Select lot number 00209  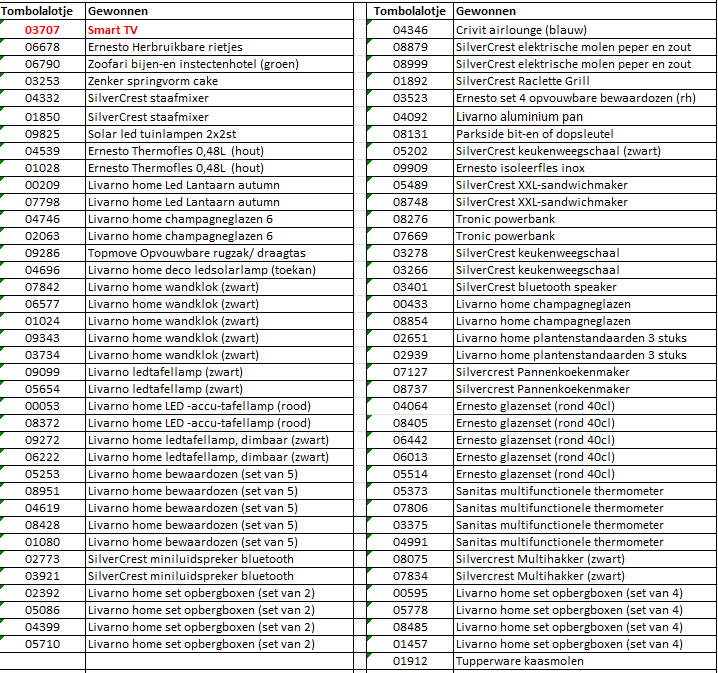point(42,185)
